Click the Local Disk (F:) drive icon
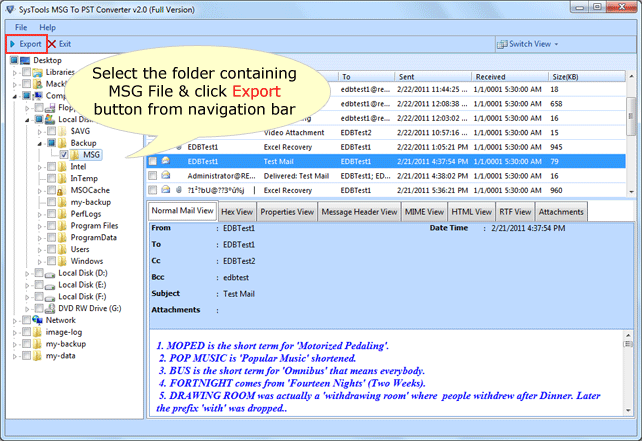Image resolution: width=642 pixels, height=441 pixels. [x=50, y=297]
